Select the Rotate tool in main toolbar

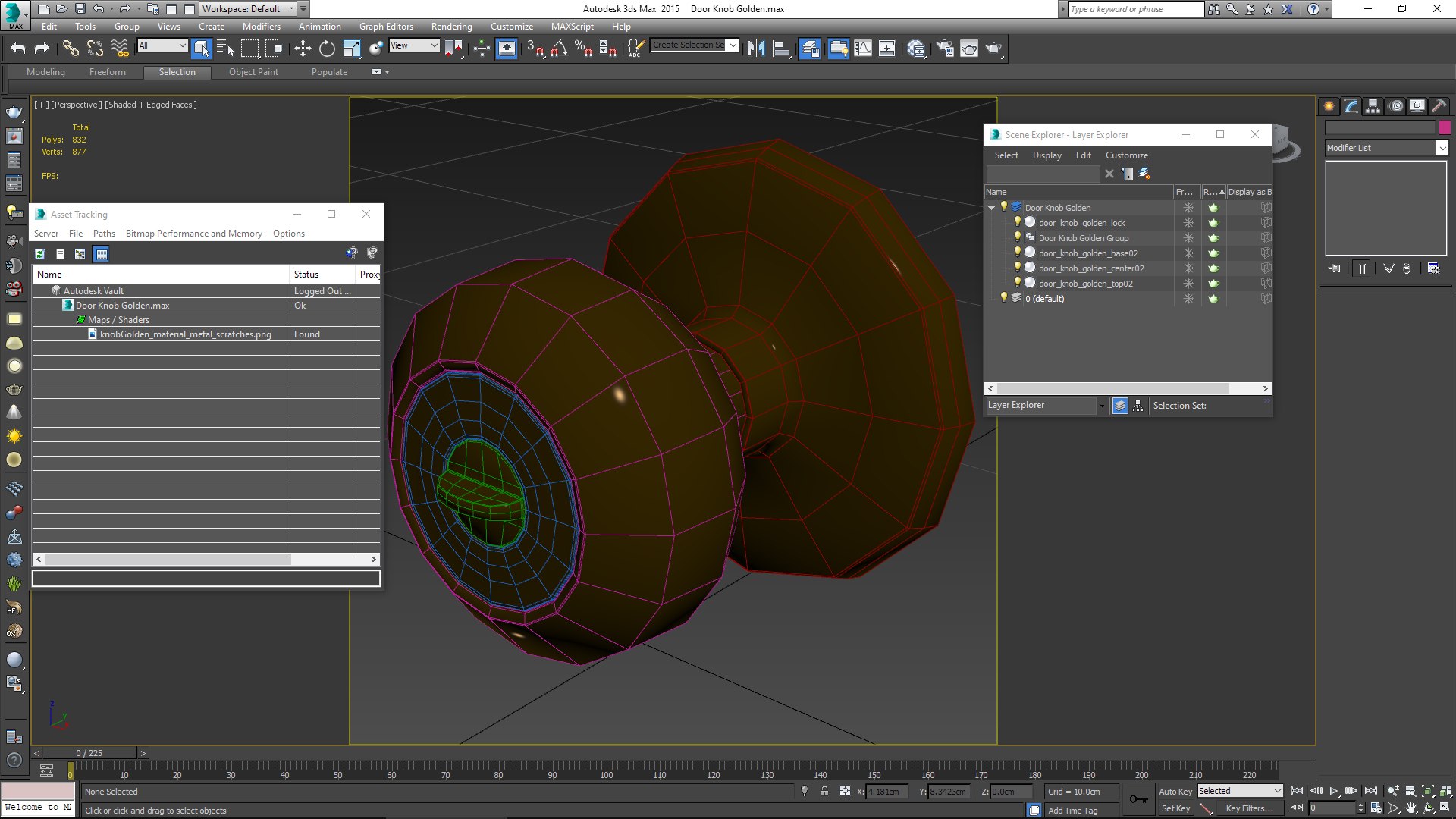(327, 49)
